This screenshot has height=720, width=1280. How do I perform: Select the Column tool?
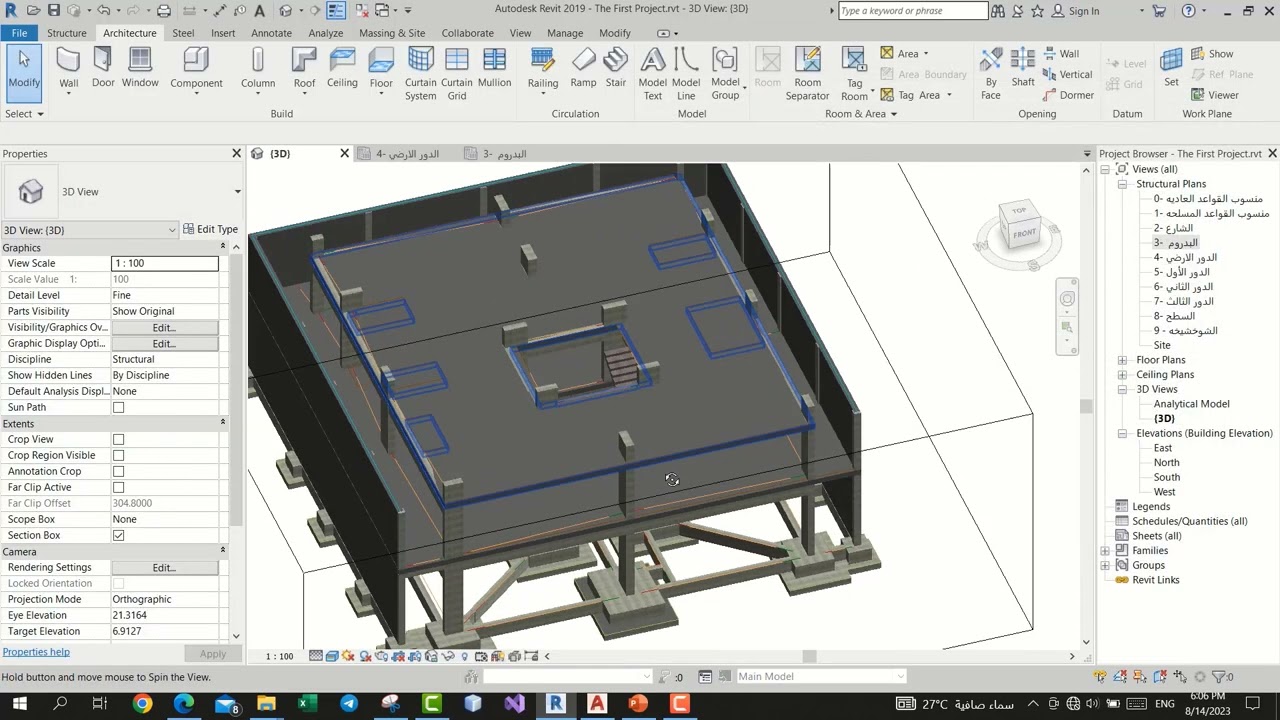[x=257, y=70]
